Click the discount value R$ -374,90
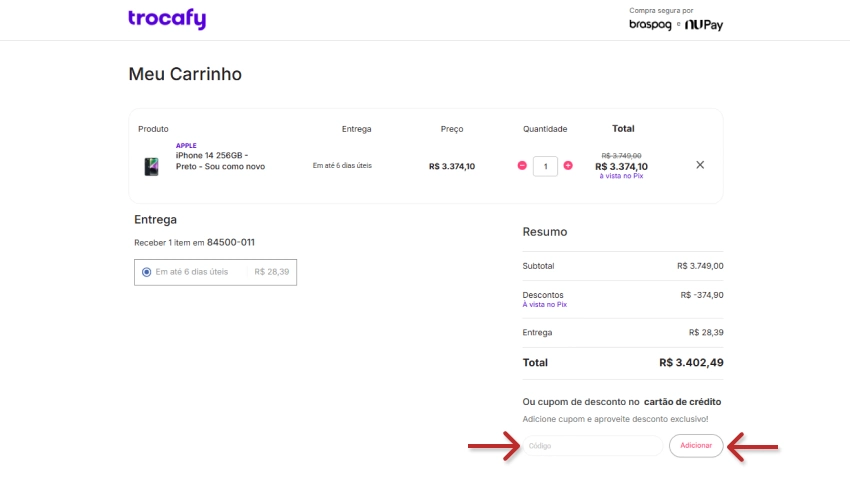The width and height of the screenshot is (850, 480). (701, 295)
